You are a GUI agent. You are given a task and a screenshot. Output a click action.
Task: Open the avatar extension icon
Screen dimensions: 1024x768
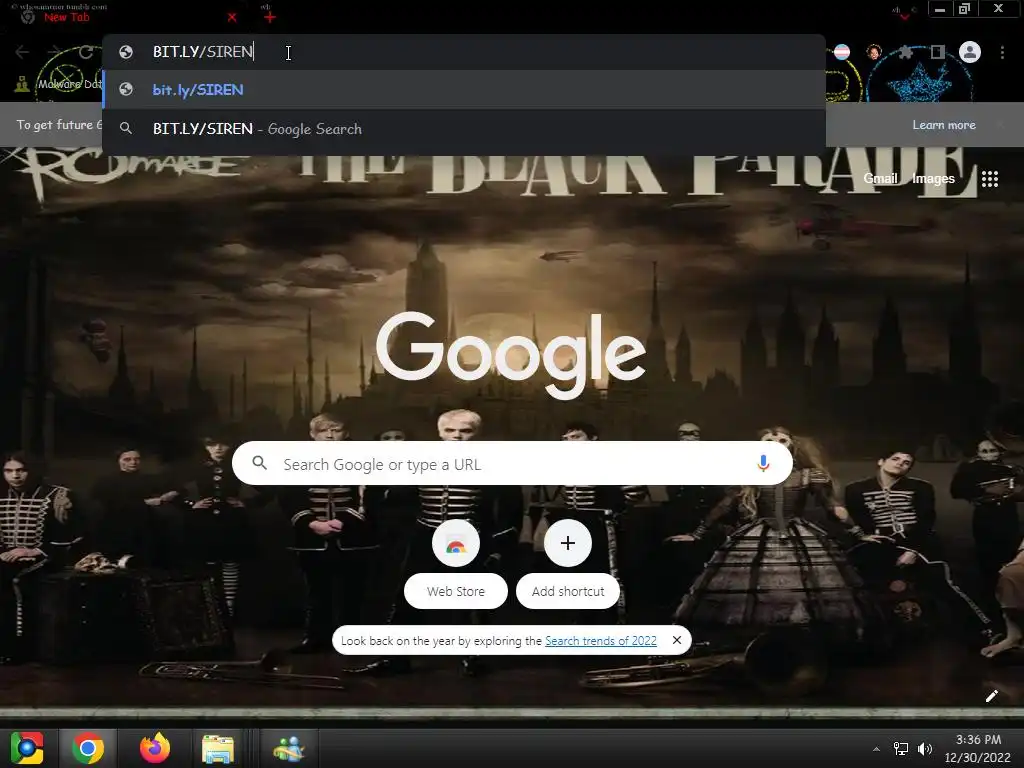(874, 52)
